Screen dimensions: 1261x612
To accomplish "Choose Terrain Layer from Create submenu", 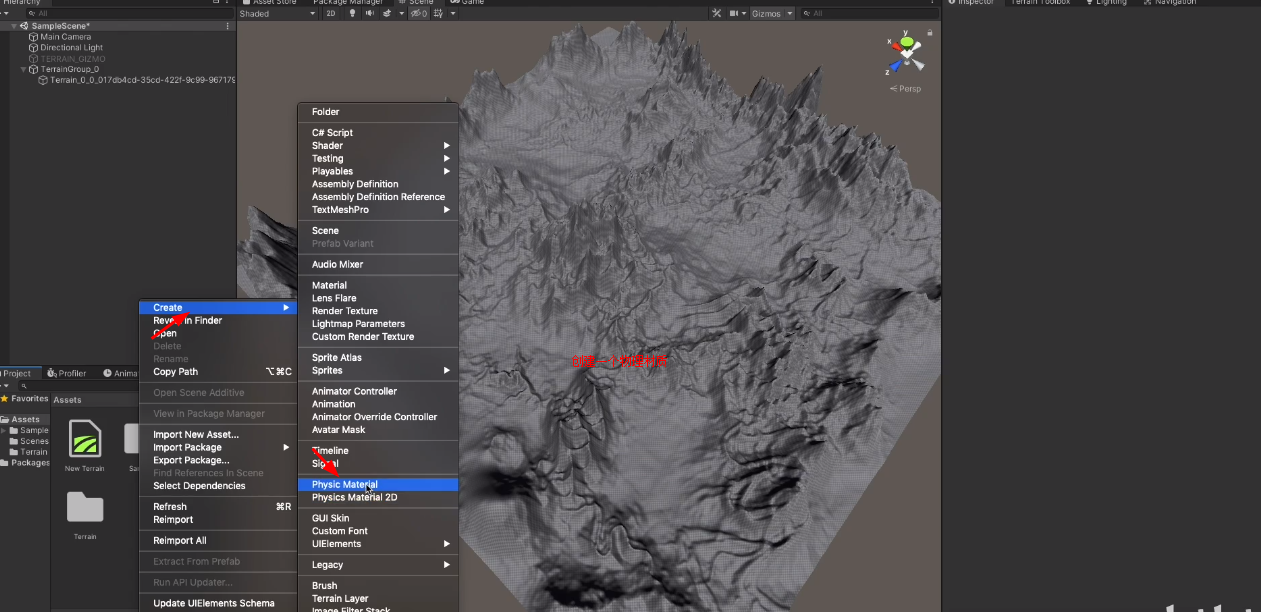I will pyautogui.click(x=378, y=599).
